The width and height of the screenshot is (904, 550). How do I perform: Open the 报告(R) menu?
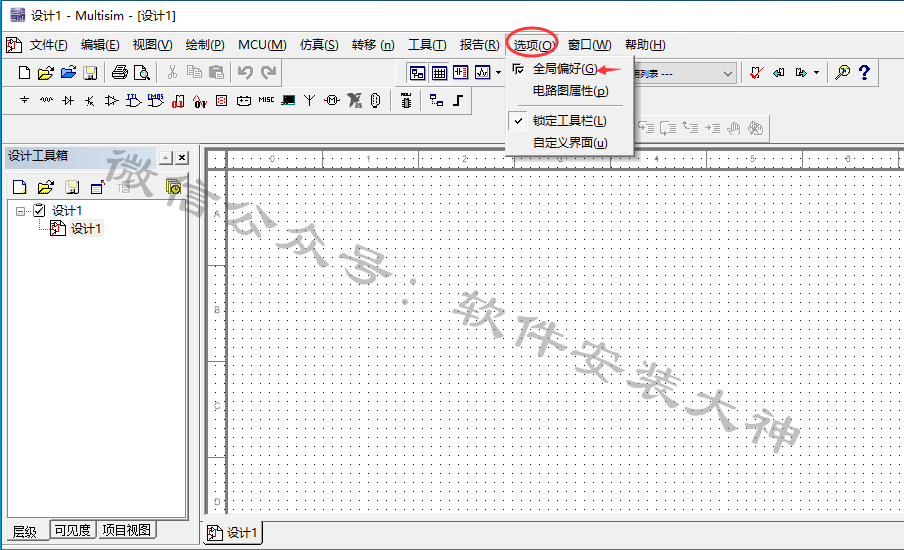[479, 45]
